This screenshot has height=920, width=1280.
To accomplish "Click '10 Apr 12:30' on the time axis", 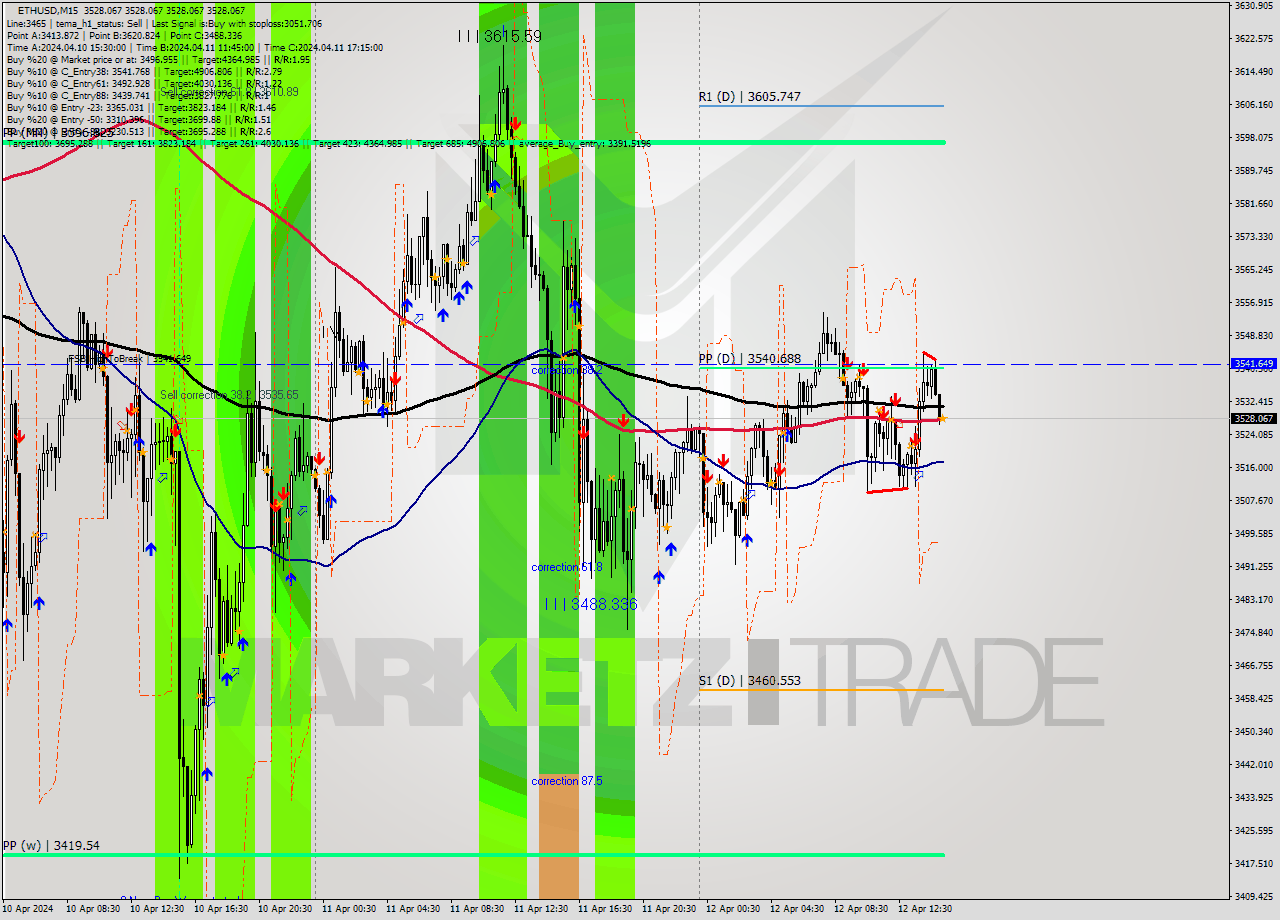I will coord(157,909).
